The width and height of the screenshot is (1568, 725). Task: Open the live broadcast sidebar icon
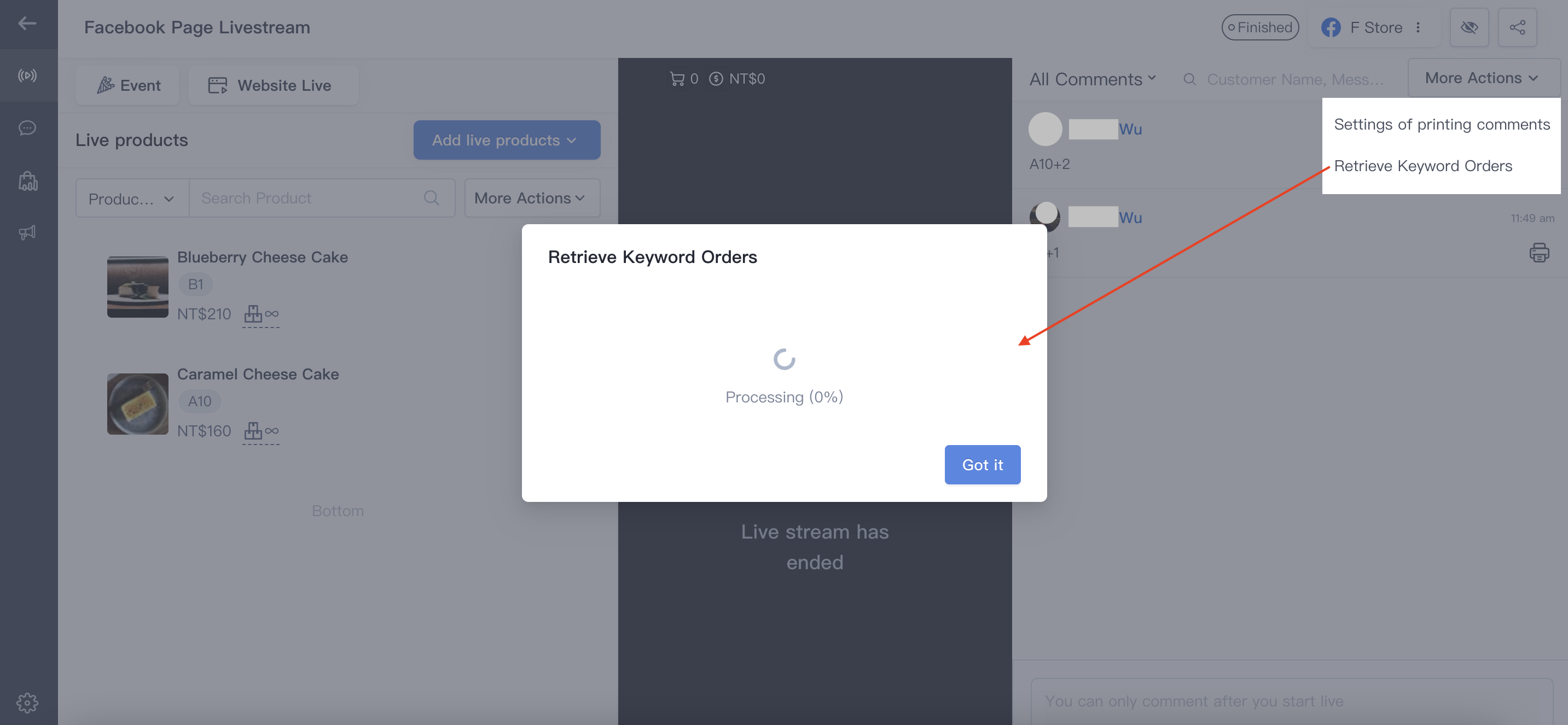click(x=27, y=75)
